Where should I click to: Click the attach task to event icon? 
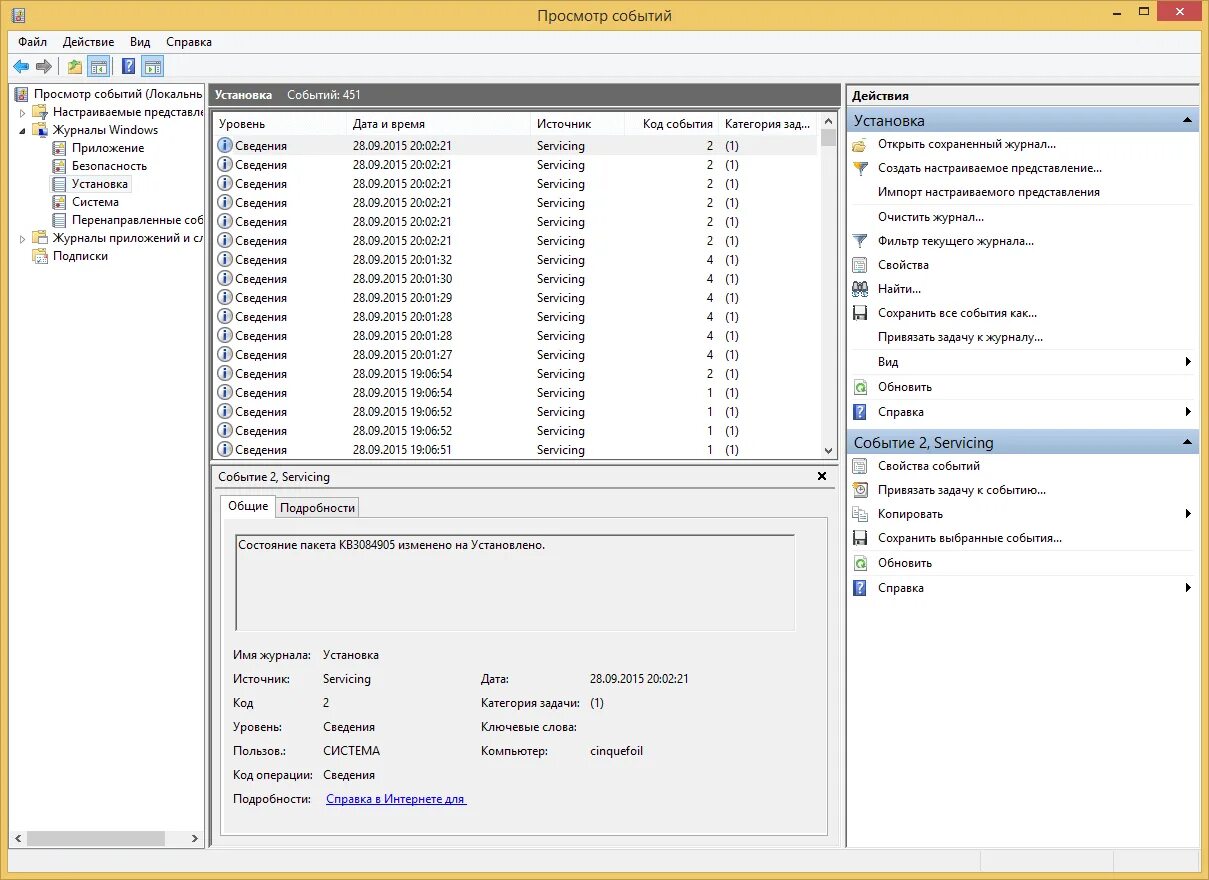(860, 490)
